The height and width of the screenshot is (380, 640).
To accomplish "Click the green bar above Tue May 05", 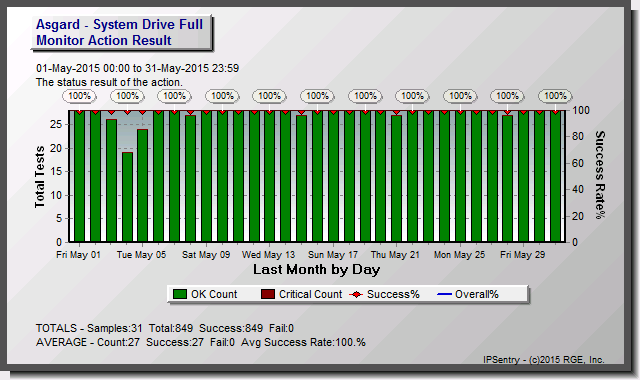I will coord(142,186).
